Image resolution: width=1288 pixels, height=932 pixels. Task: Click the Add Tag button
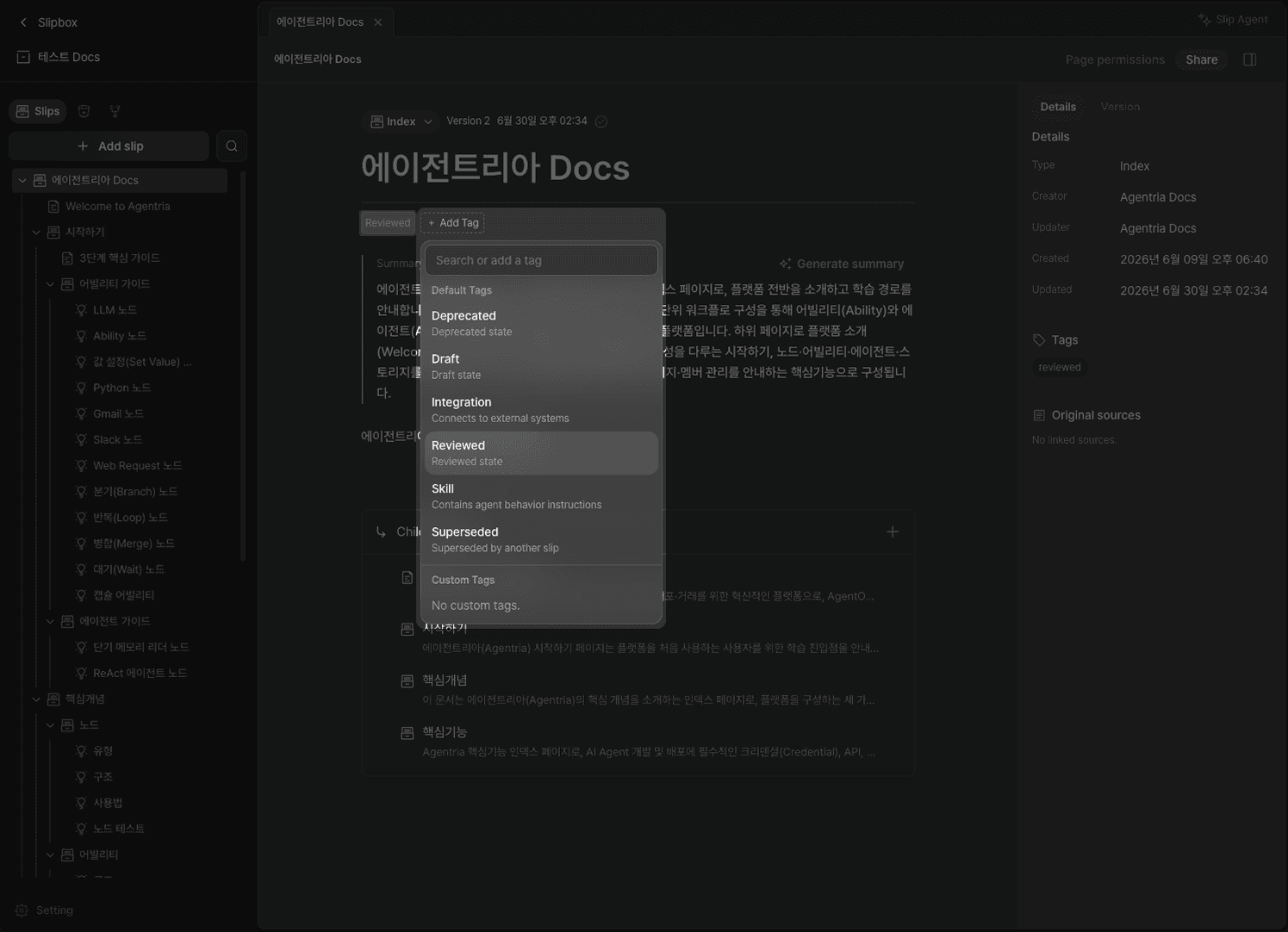tap(452, 223)
